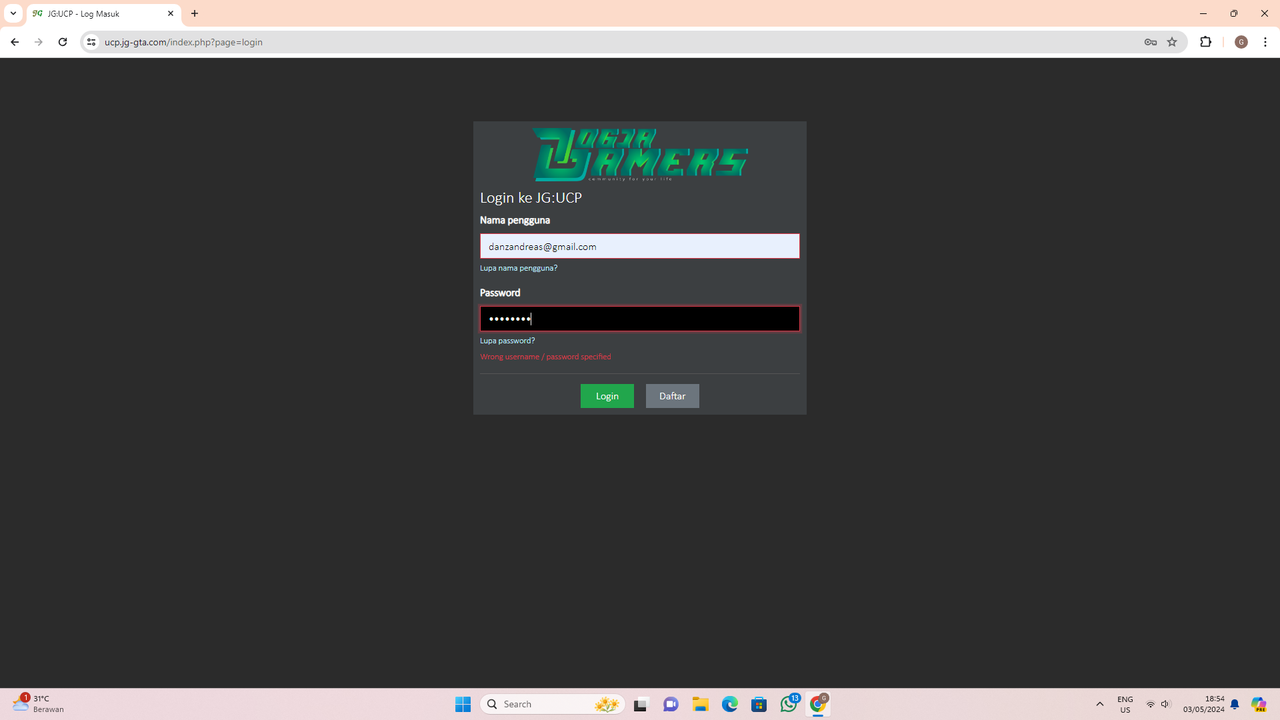Open File Explorer from taskbar

(700, 704)
